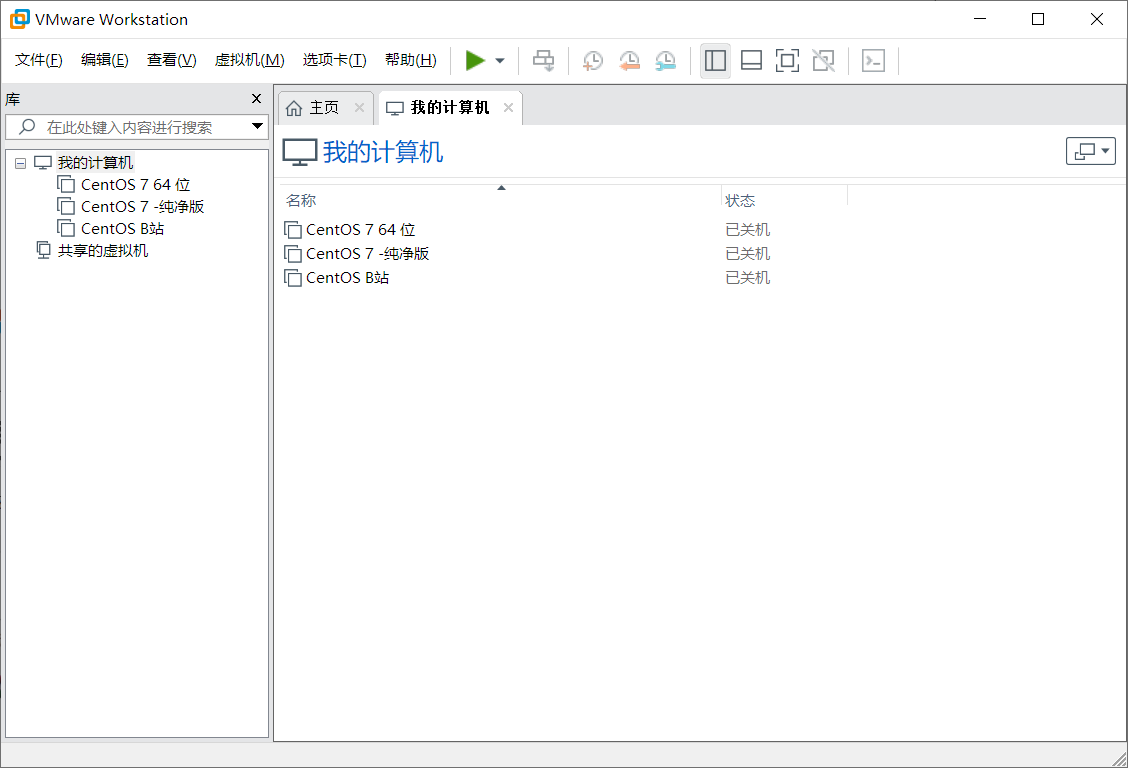The width and height of the screenshot is (1128, 768).
Task: Click the VM icon beside CentOS B站 in list
Action: [293, 278]
